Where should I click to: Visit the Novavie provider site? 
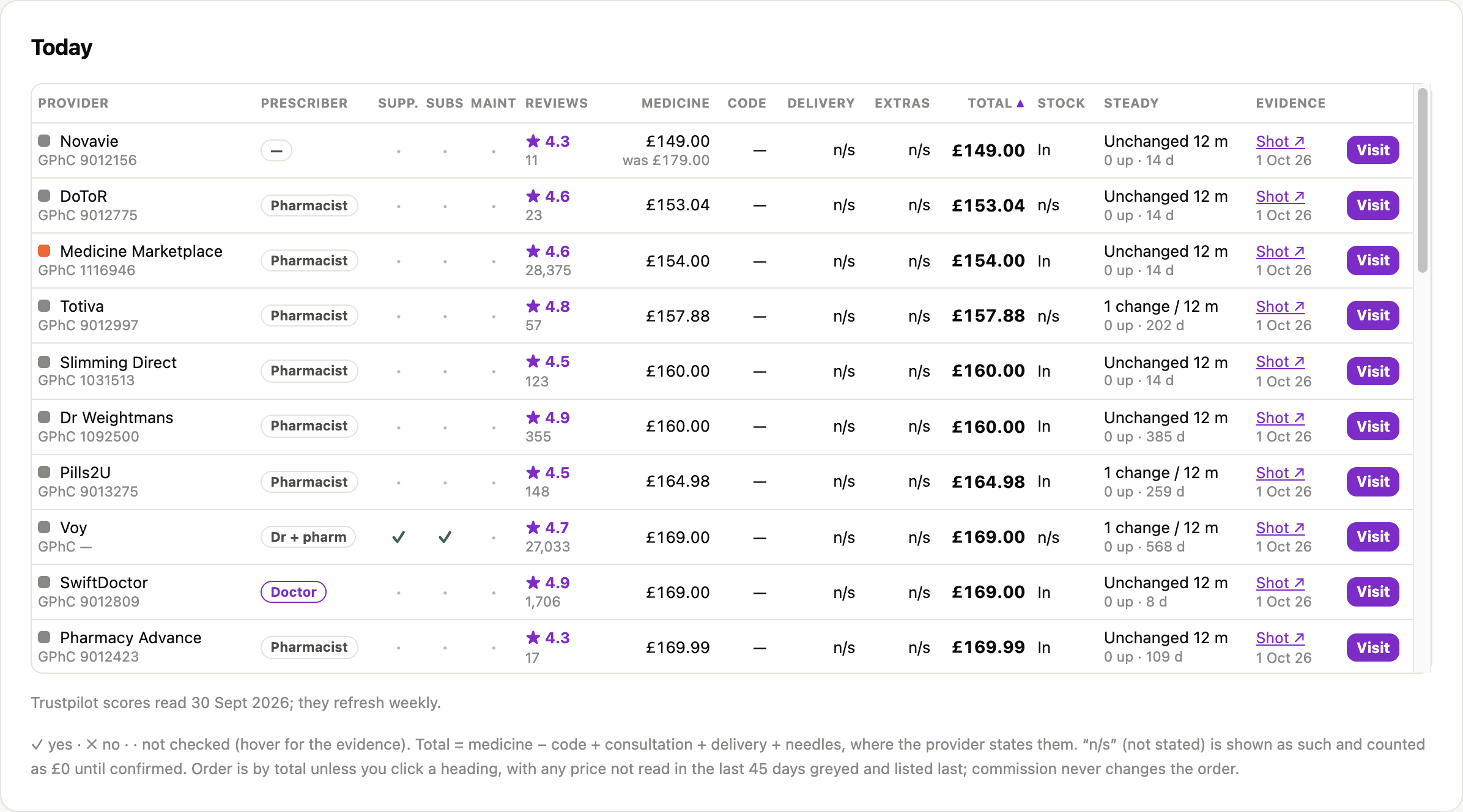[x=1372, y=150]
